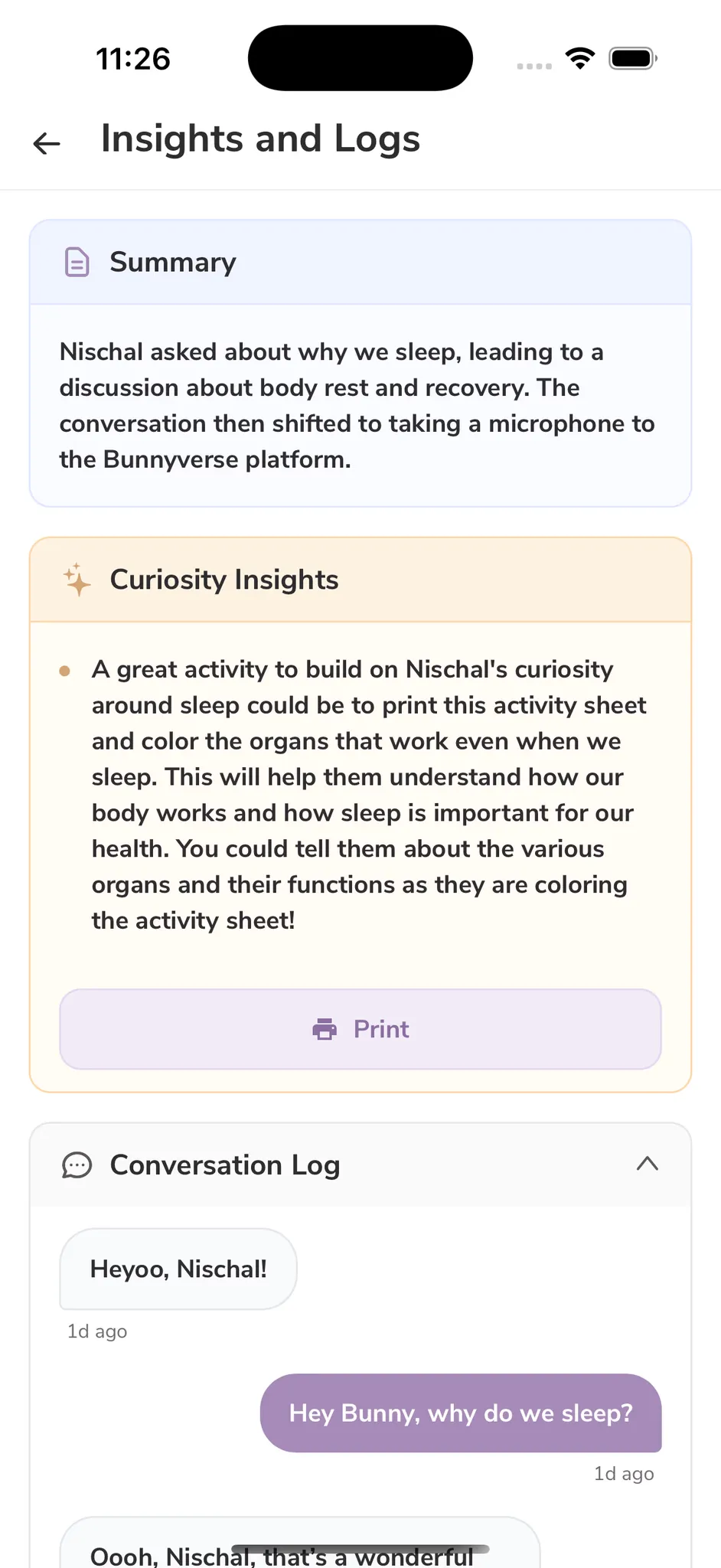721x1568 pixels.
Task: Click the printer icon in Print button
Action: tap(325, 1030)
